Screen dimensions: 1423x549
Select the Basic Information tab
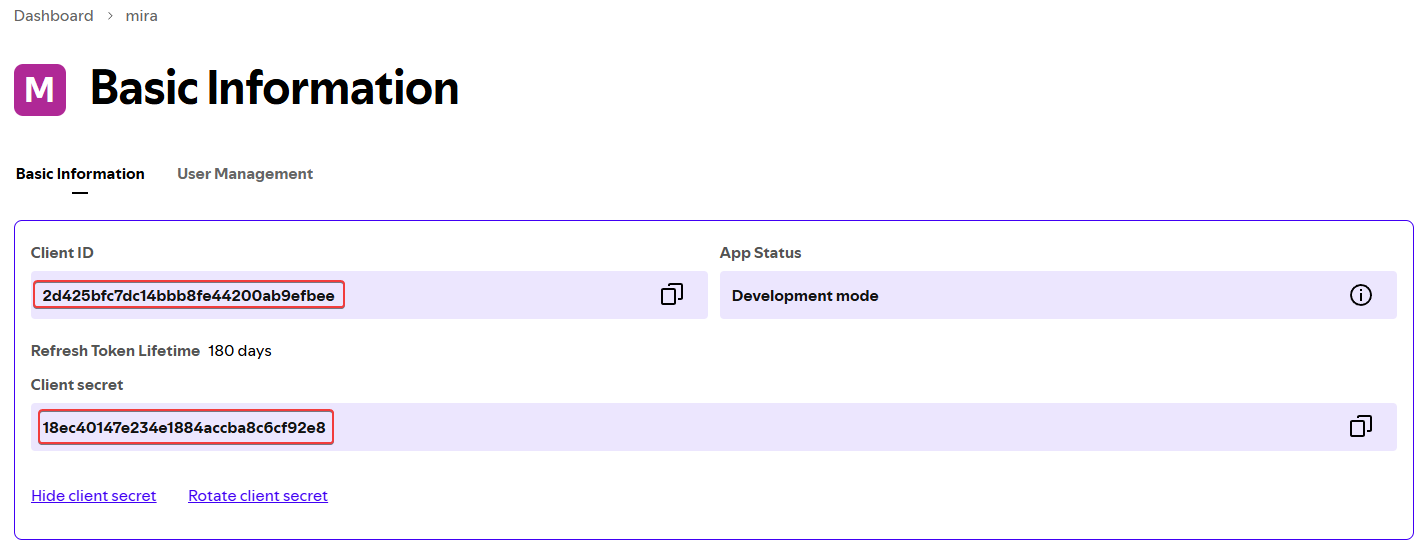(x=80, y=174)
